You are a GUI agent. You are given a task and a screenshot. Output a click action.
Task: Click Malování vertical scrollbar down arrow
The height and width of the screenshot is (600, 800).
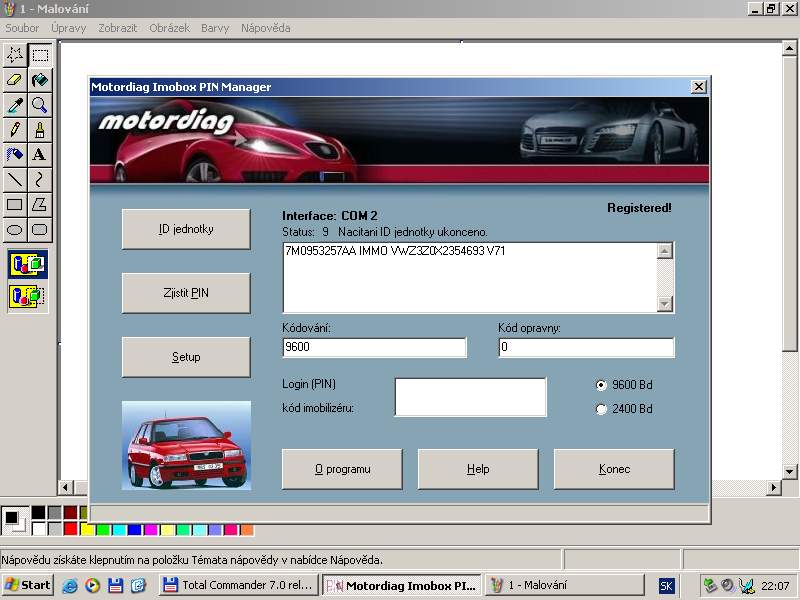(789, 471)
